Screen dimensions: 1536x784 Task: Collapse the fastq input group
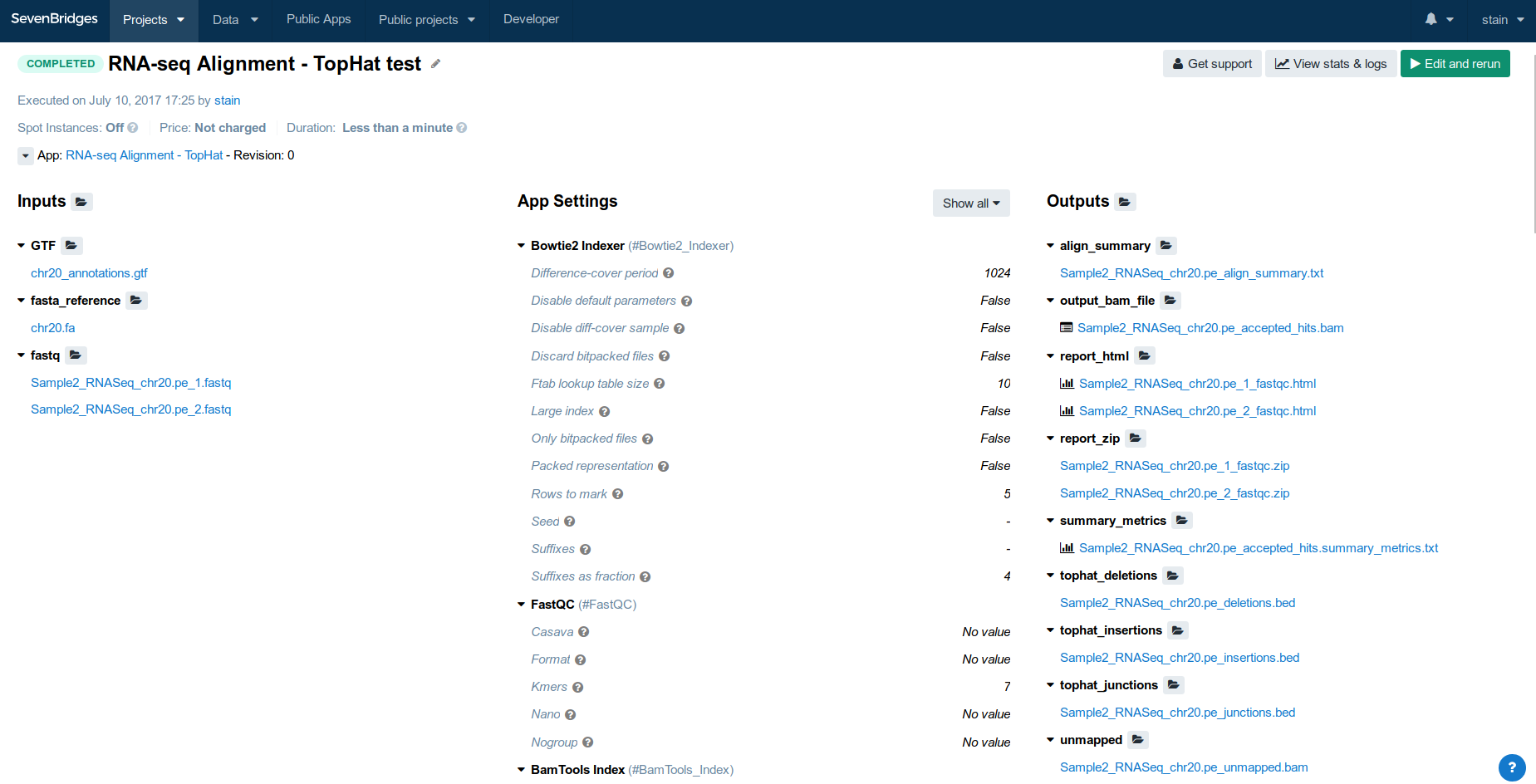coord(22,355)
